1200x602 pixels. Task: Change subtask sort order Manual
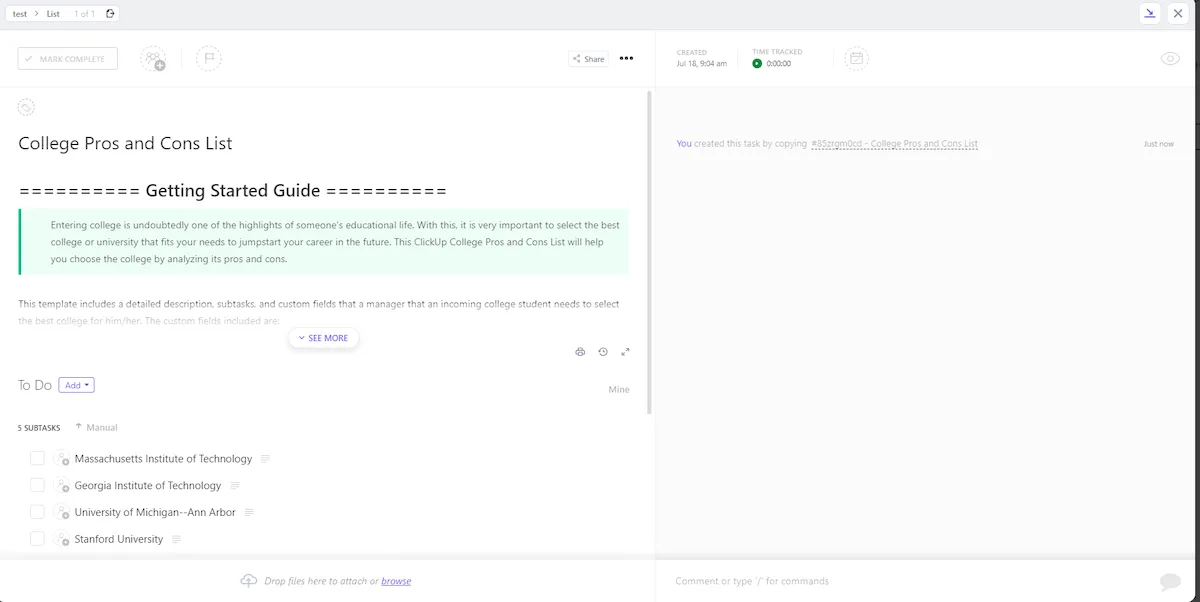[96, 427]
